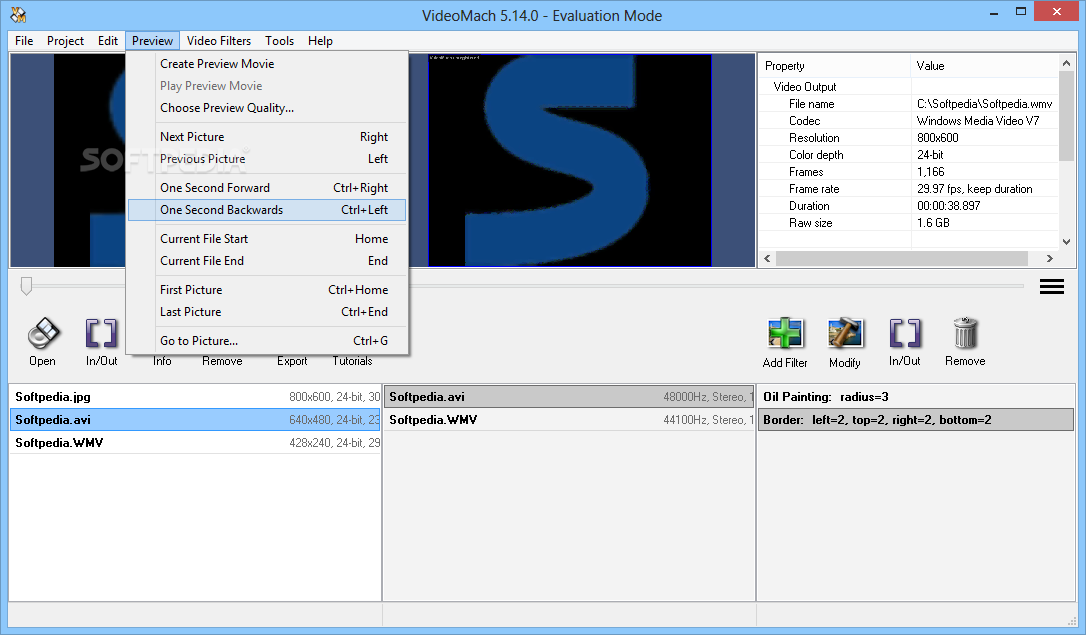Click the Duration value 00:00:38.897
Viewport: 1086px width, 635px height.
point(948,206)
